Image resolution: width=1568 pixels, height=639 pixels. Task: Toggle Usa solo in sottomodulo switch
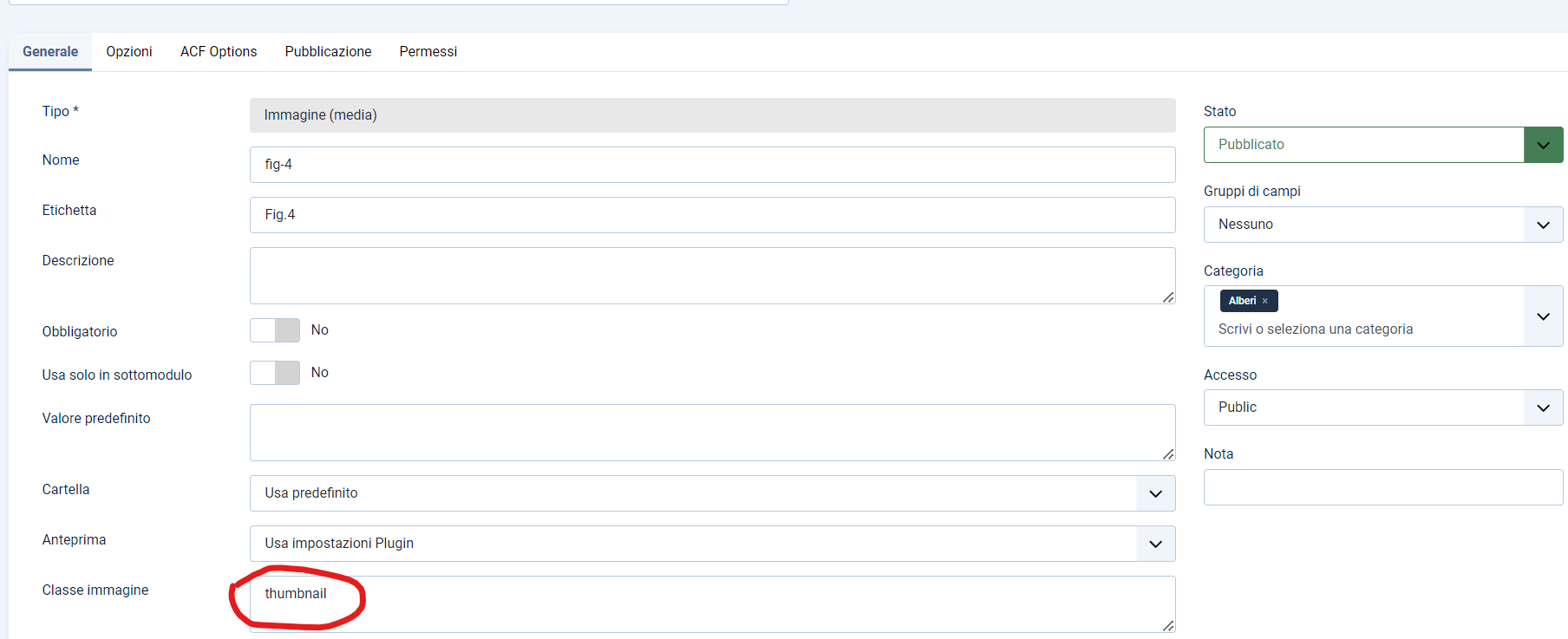(x=275, y=373)
